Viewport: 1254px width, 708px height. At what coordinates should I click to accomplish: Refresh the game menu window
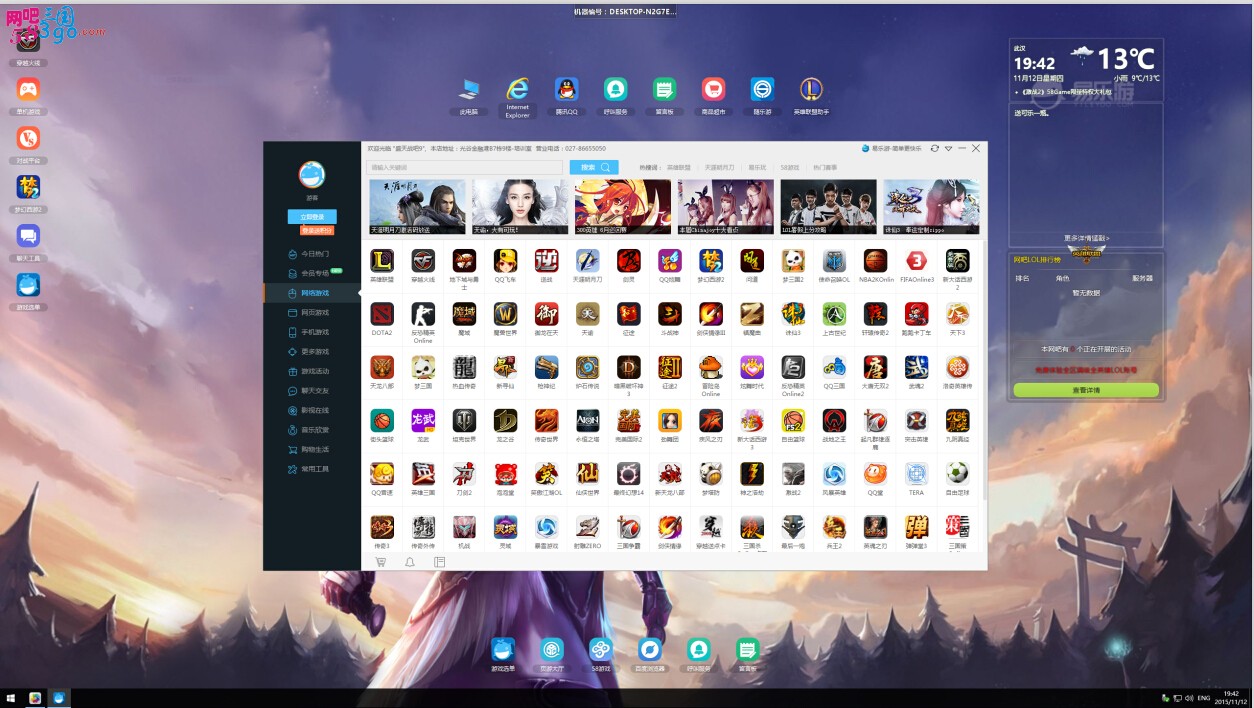click(x=934, y=148)
